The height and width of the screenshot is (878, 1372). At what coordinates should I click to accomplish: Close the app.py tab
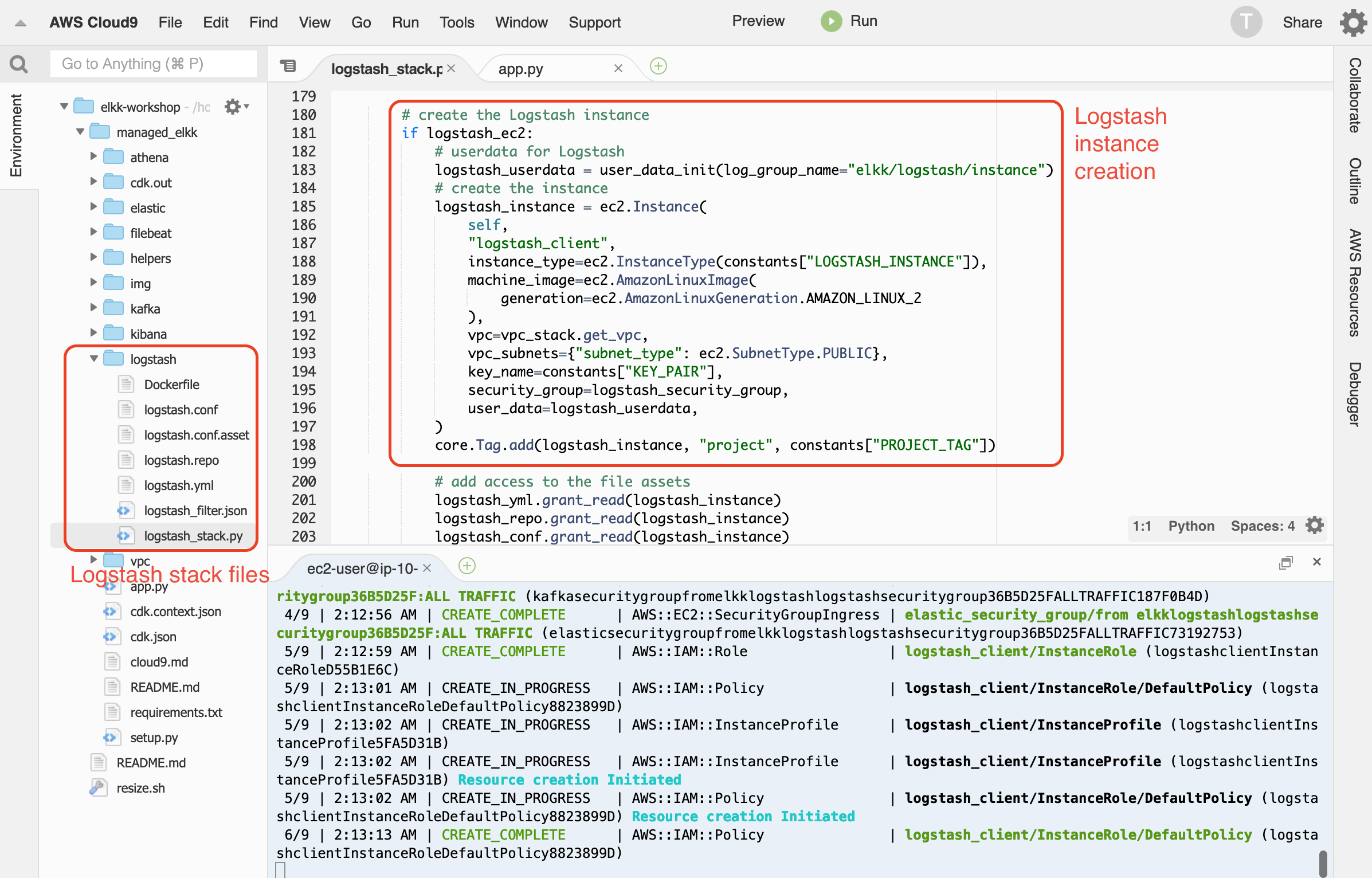pos(618,68)
